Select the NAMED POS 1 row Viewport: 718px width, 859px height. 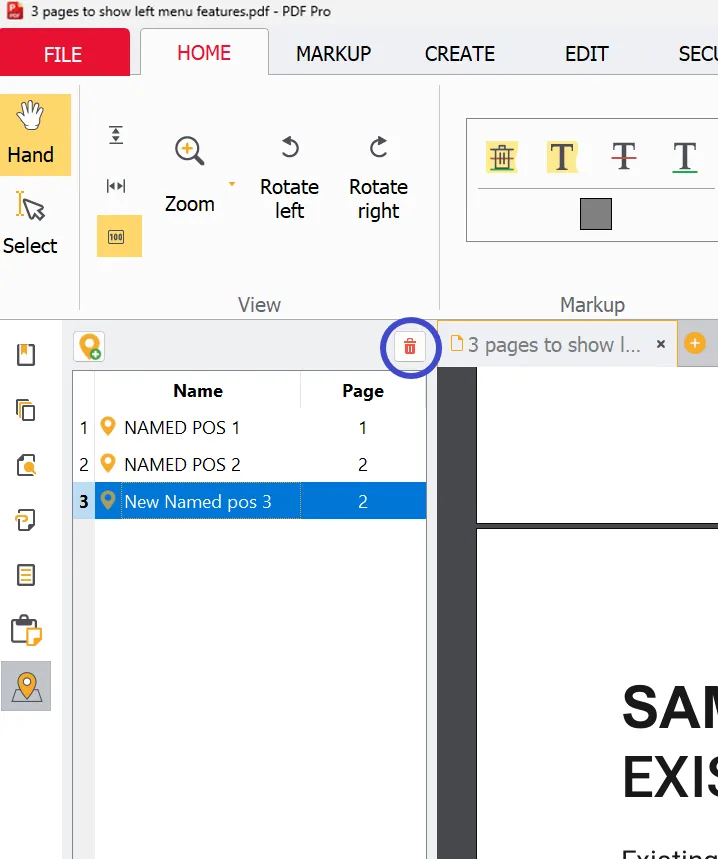point(249,427)
